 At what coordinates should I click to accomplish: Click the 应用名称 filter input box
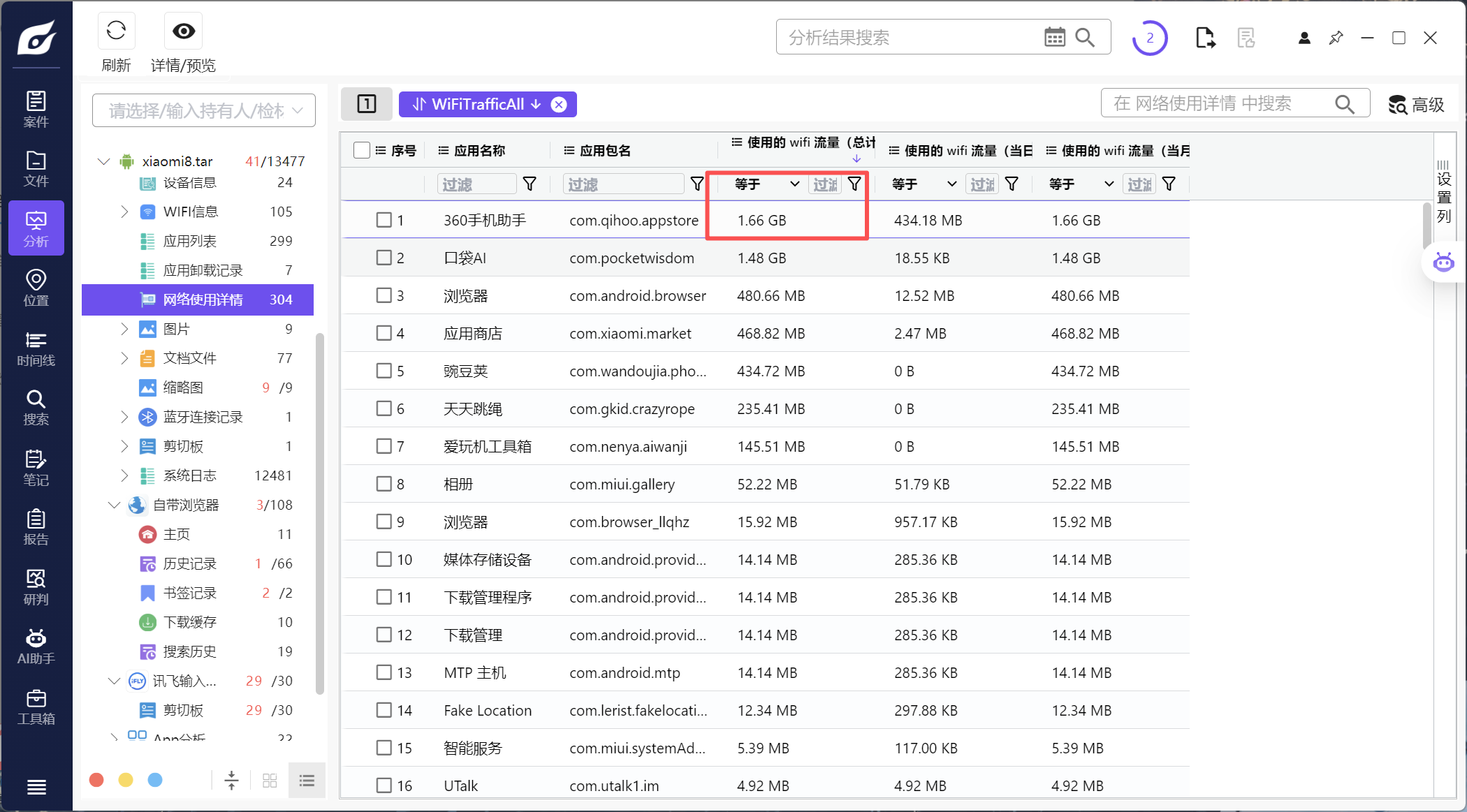click(x=477, y=184)
